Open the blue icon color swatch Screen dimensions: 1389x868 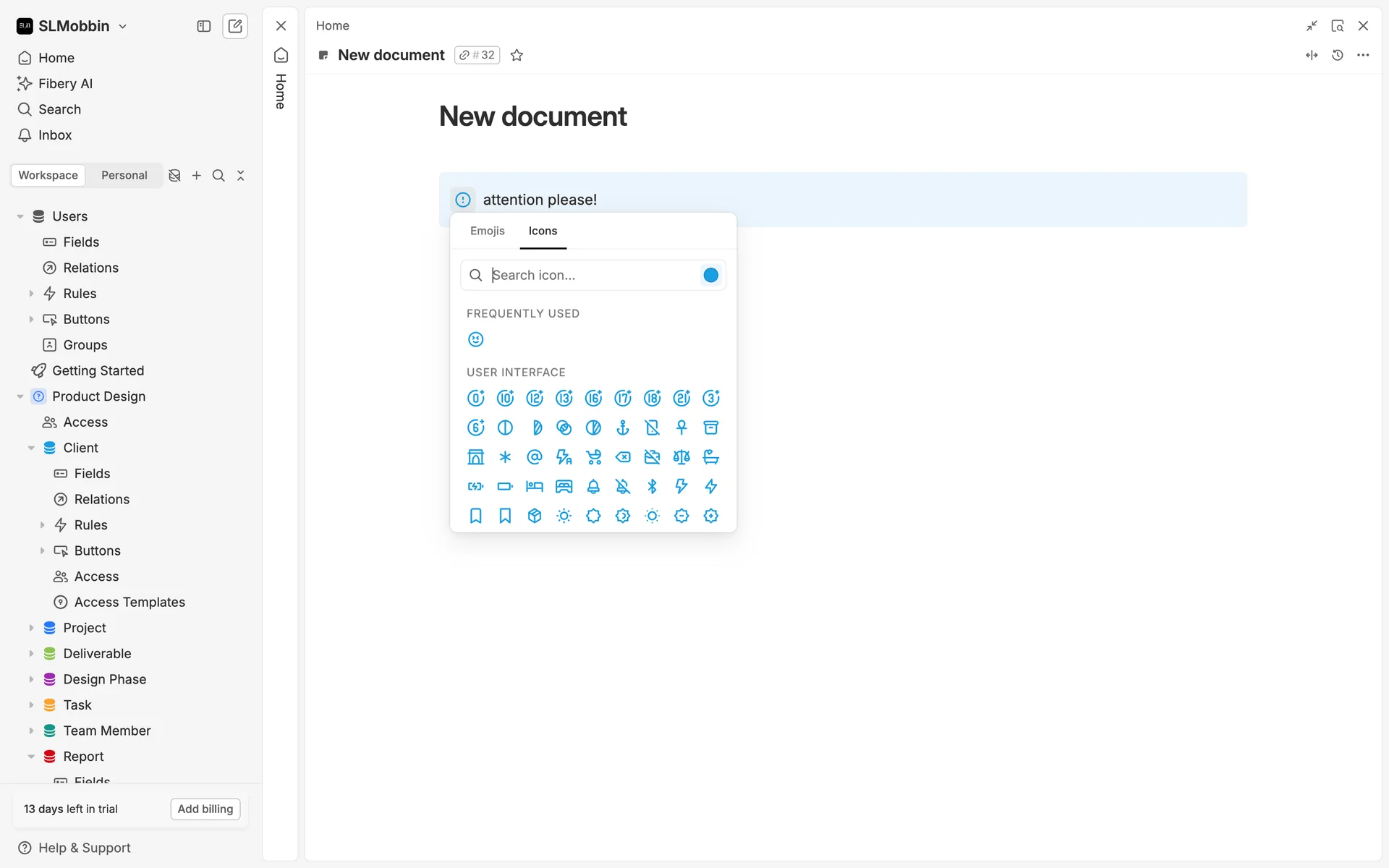710,275
